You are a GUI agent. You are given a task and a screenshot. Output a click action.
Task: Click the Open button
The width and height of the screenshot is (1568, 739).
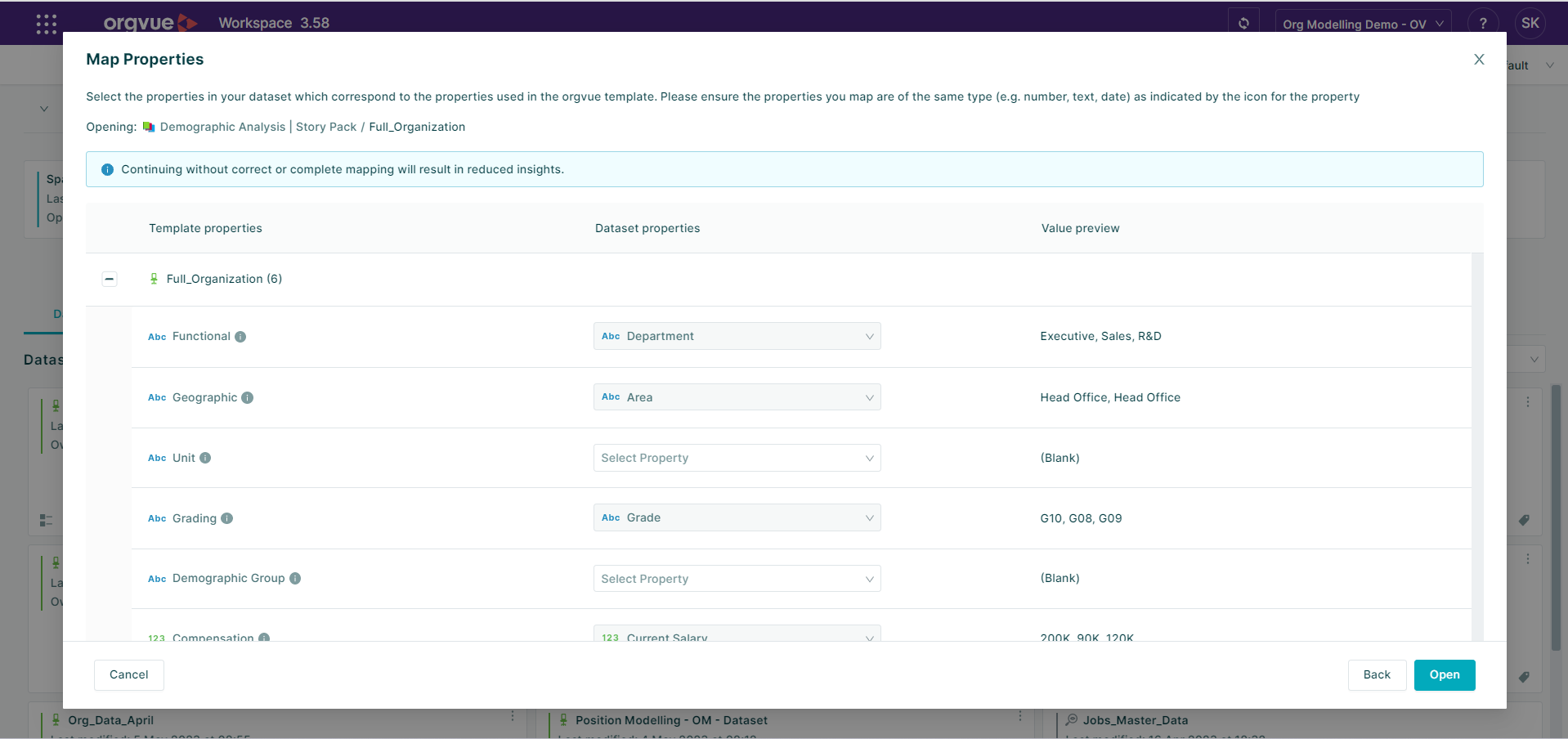[1444, 675]
